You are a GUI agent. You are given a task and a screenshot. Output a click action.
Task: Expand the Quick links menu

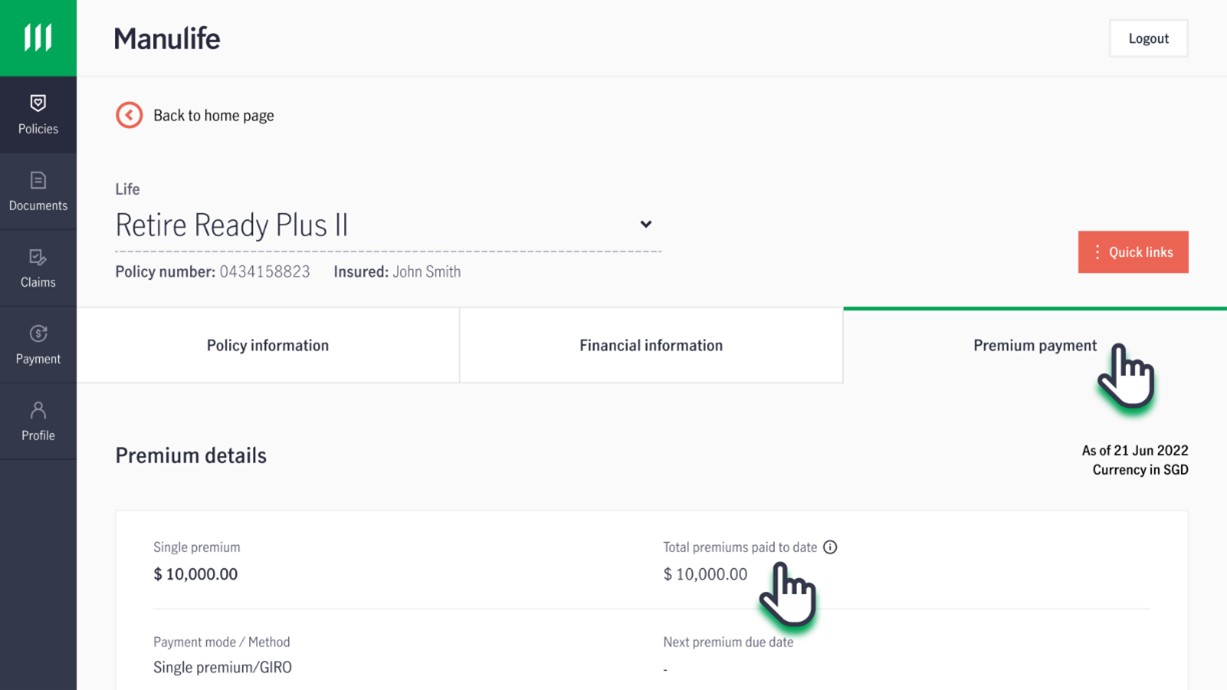pyautogui.click(x=1133, y=252)
